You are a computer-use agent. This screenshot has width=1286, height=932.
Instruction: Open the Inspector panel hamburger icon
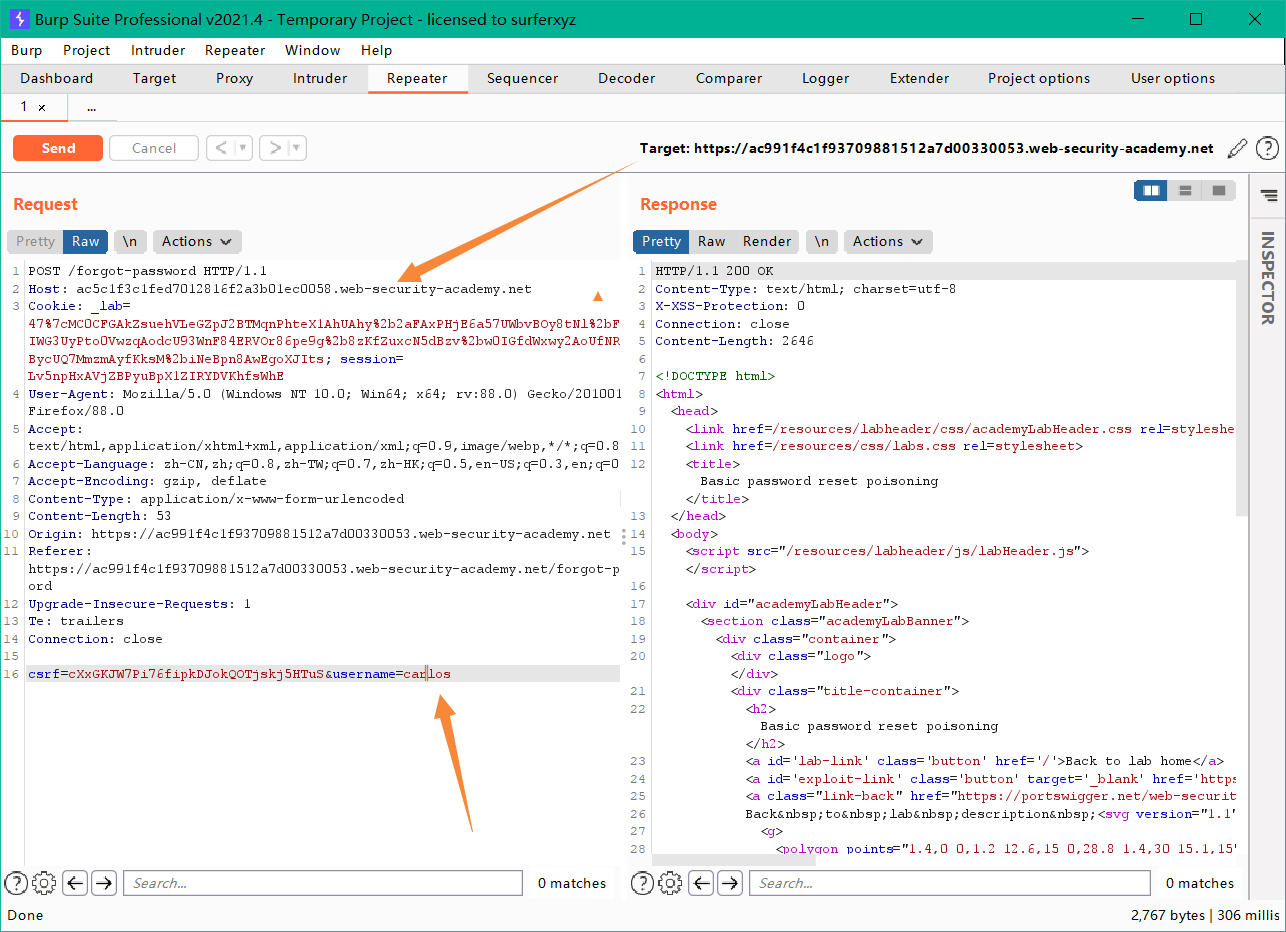(1268, 195)
